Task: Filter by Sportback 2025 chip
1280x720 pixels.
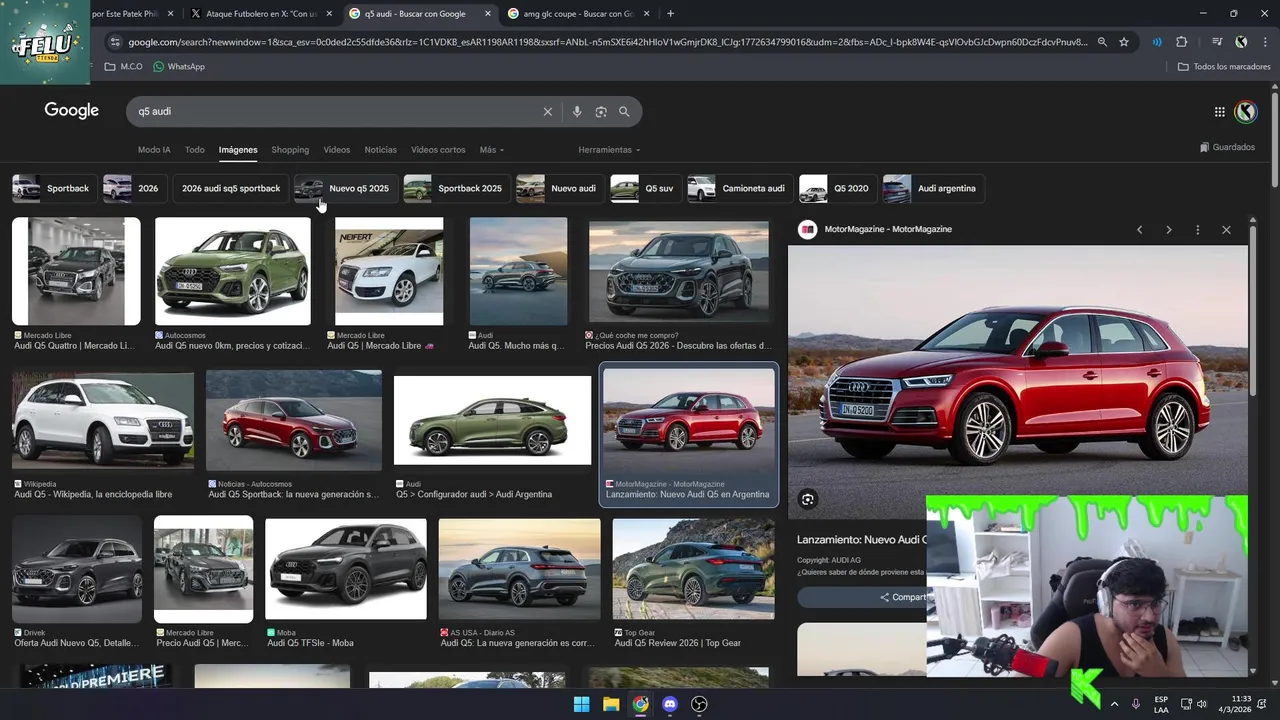Action: pos(457,188)
